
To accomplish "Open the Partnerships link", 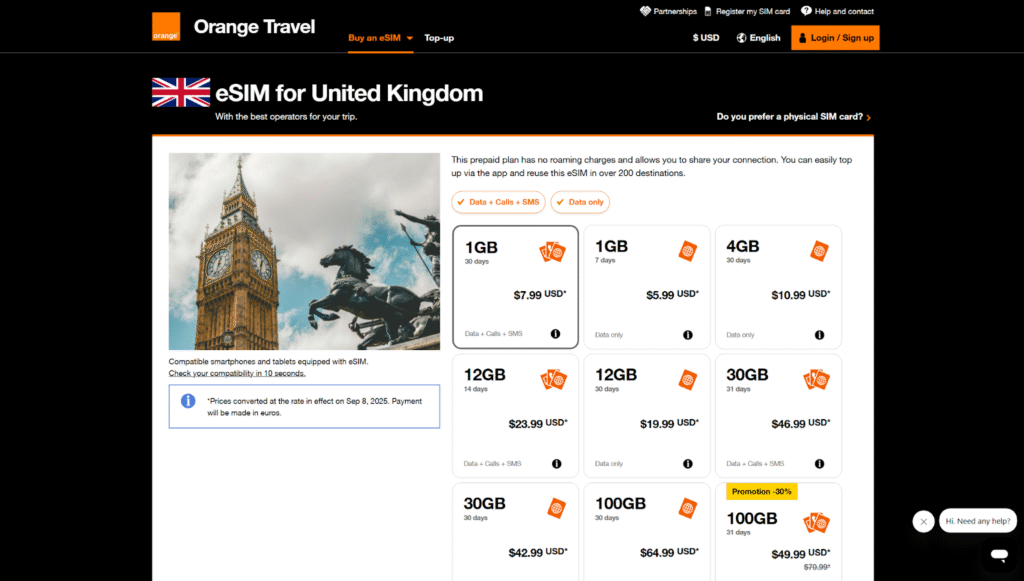I will pos(668,11).
